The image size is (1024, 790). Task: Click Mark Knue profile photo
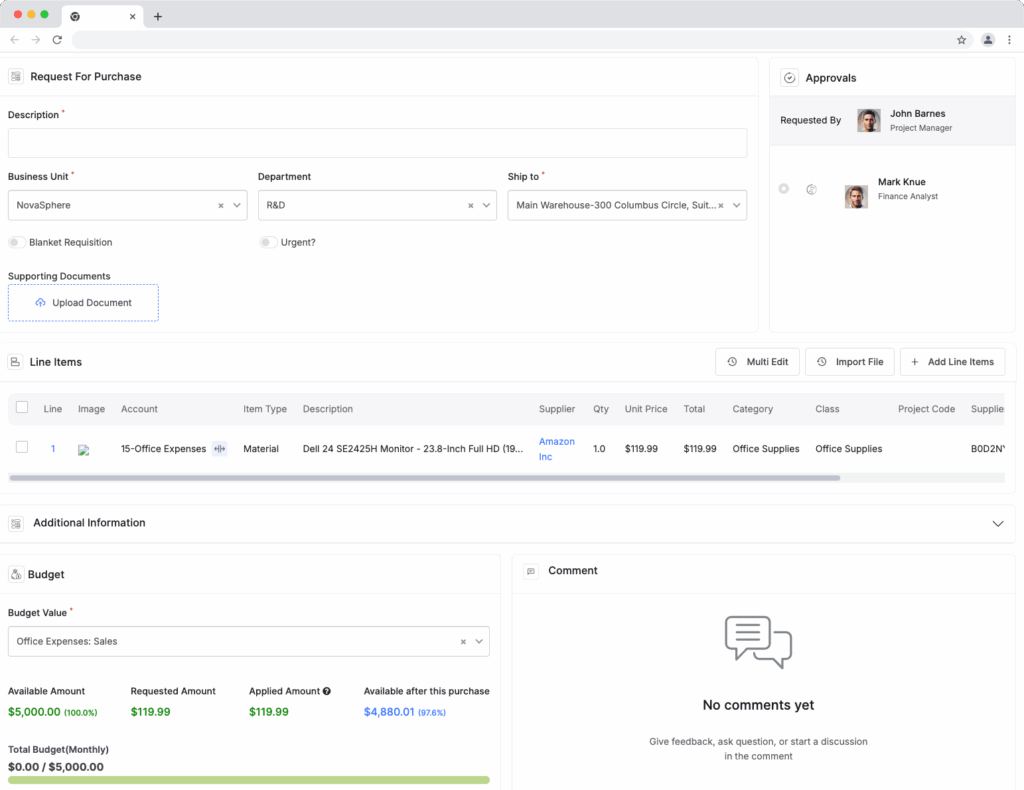[856, 197]
